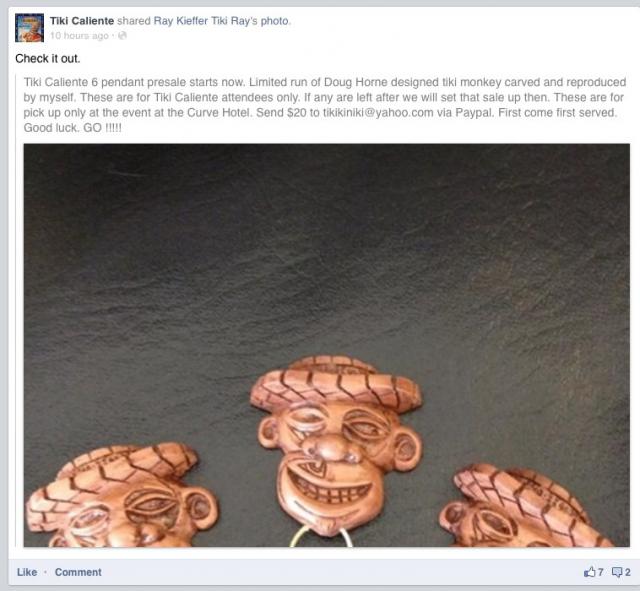This screenshot has height=591, width=640.
Task: Open the Tiki Caliente page name link
Action: [82, 21]
